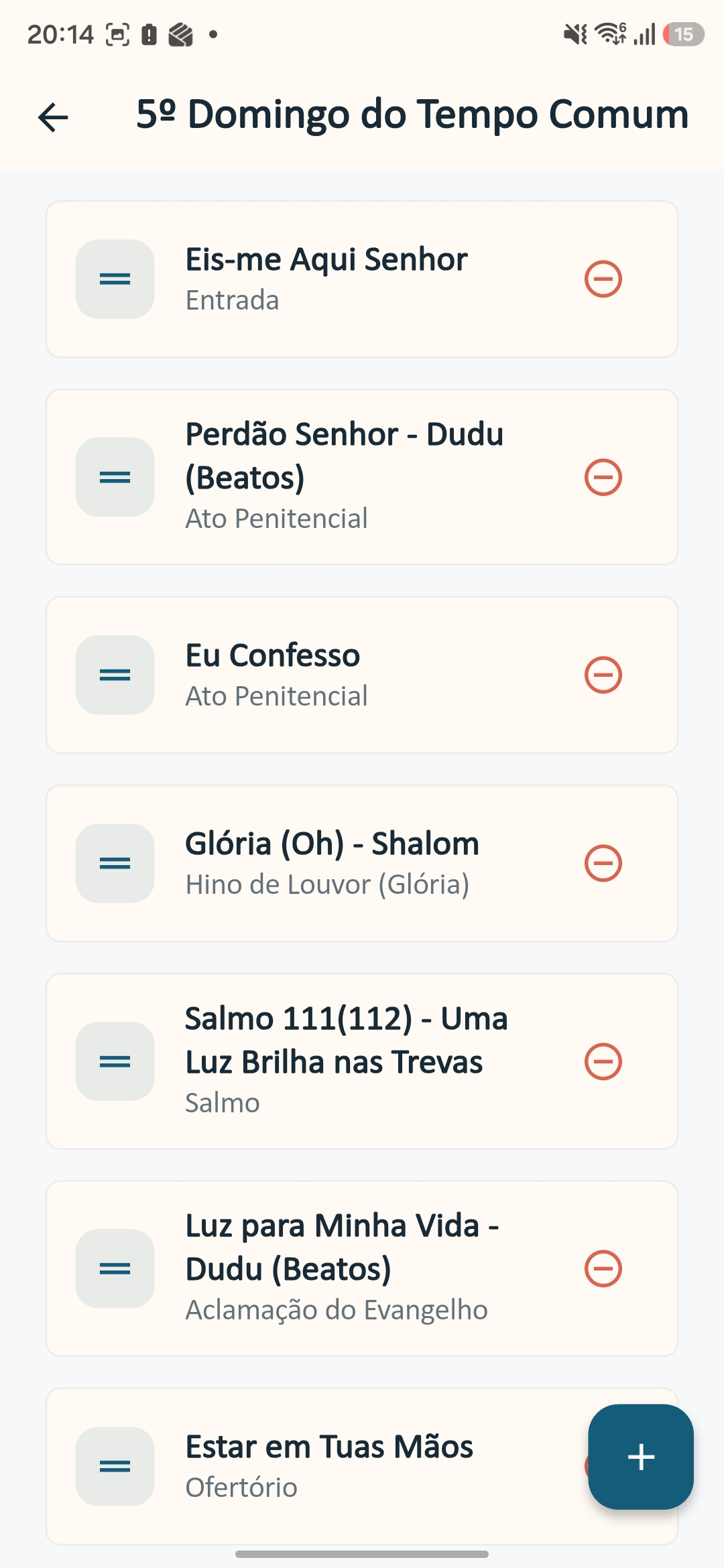Open the Glória (Oh) - Shalom card
Viewport: 724px width, 1568px height.
(x=362, y=863)
